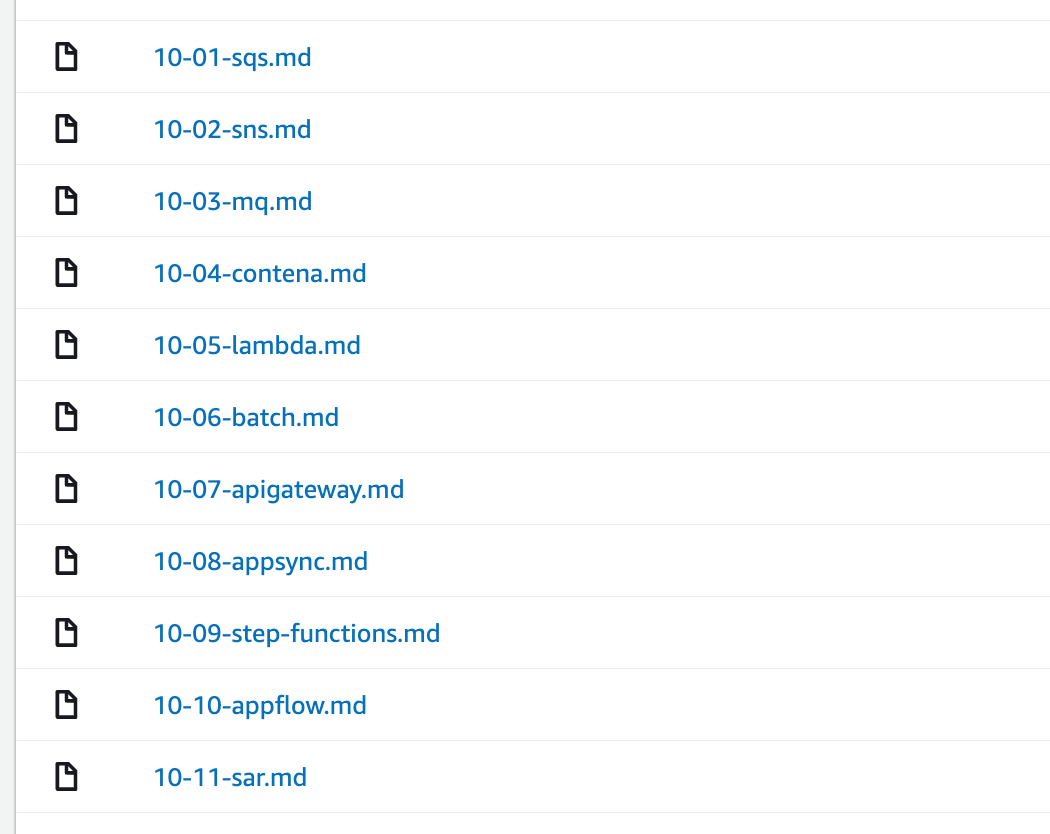This screenshot has width=1050, height=834.
Task: Open the 10-05-lambda.md file link
Action: pos(257,346)
